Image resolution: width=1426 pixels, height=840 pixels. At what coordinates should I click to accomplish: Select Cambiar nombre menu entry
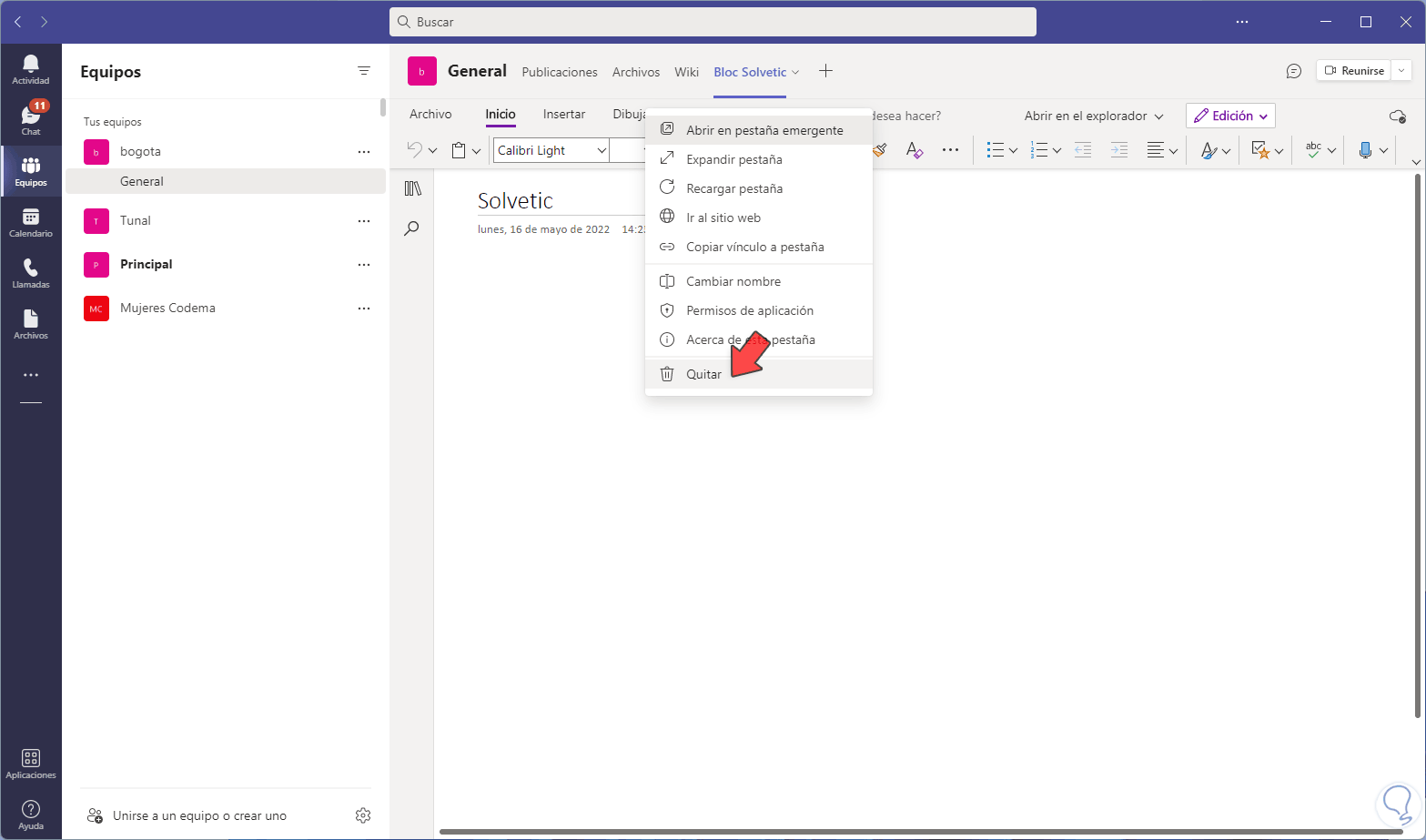759,281
